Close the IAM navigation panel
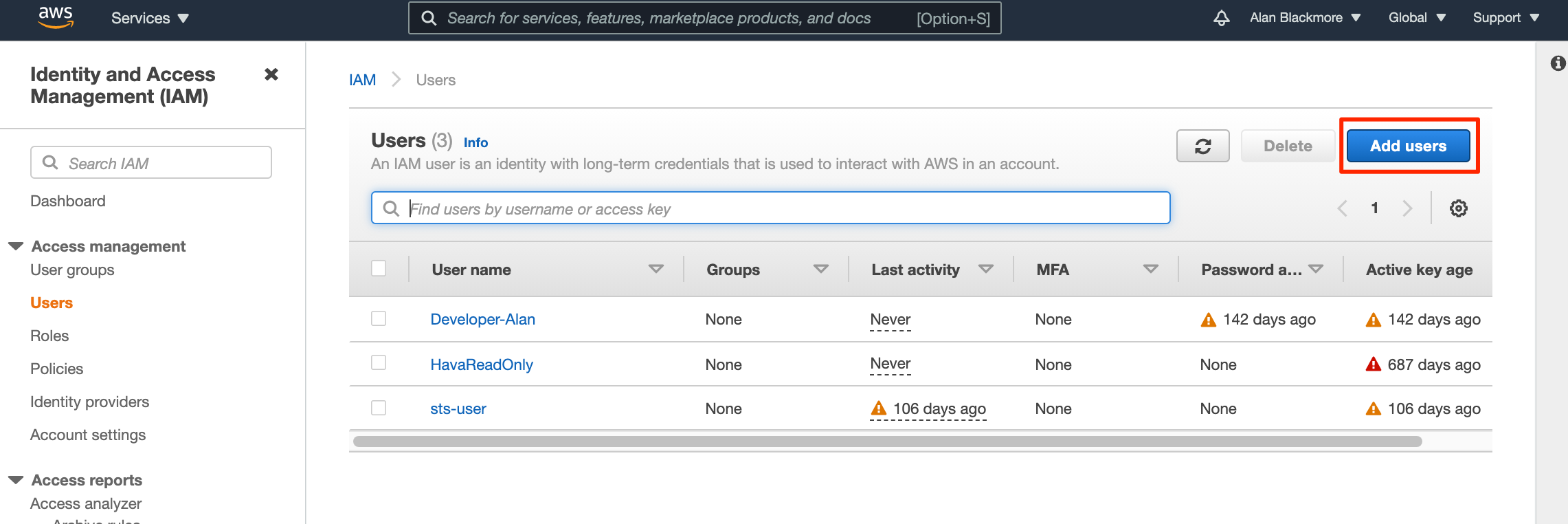This screenshot has height=524, width=1568. coord(271,74)
